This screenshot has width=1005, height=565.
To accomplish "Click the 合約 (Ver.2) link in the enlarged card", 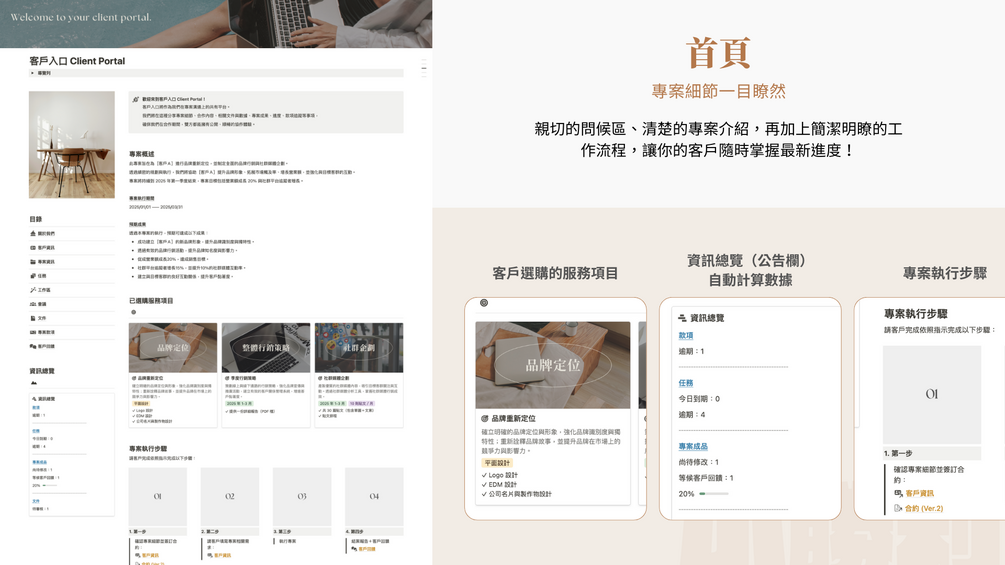I will pyautogui.click(x=924, y=509).
